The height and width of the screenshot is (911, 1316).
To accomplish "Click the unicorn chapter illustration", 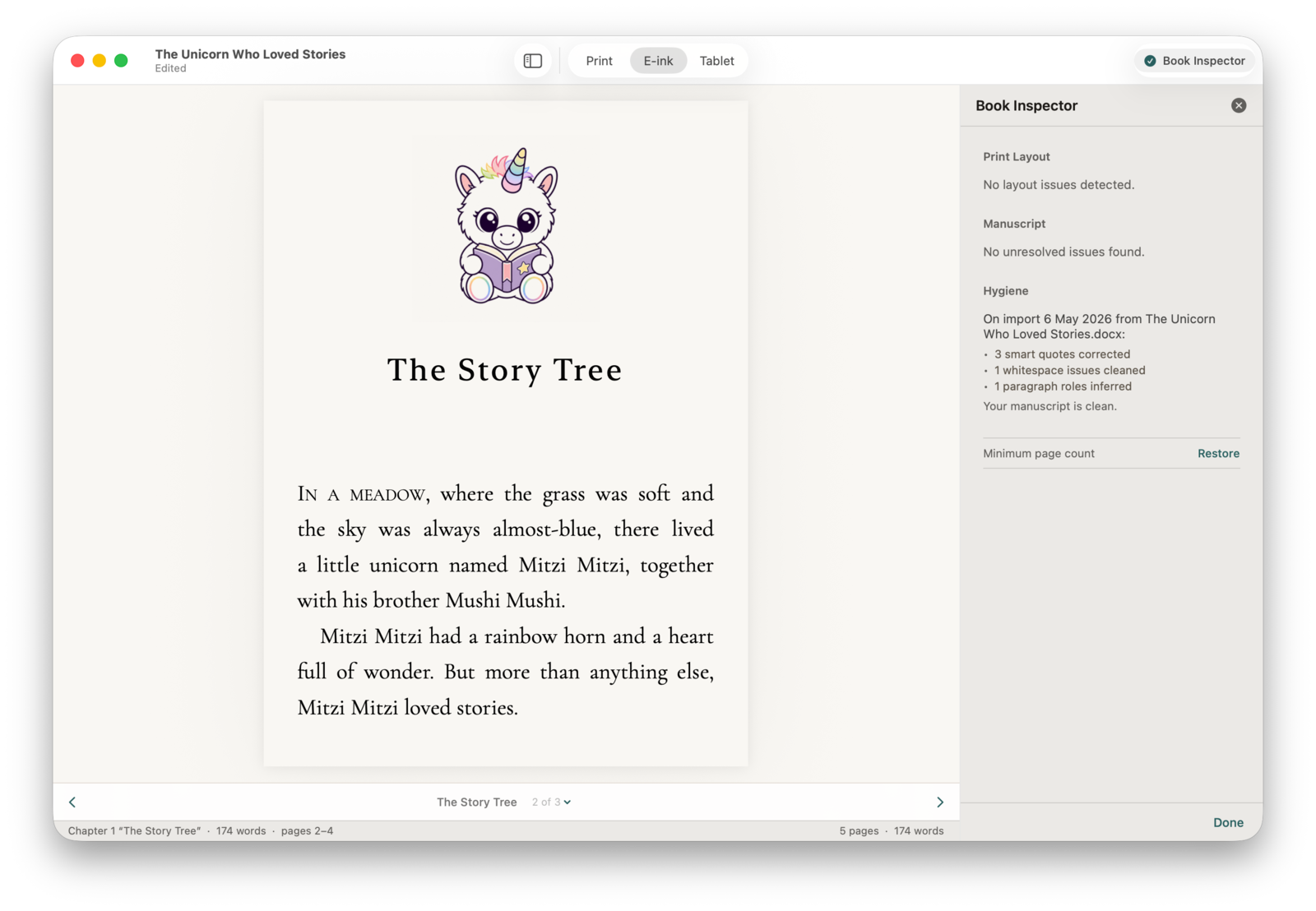I will point(507,226).
